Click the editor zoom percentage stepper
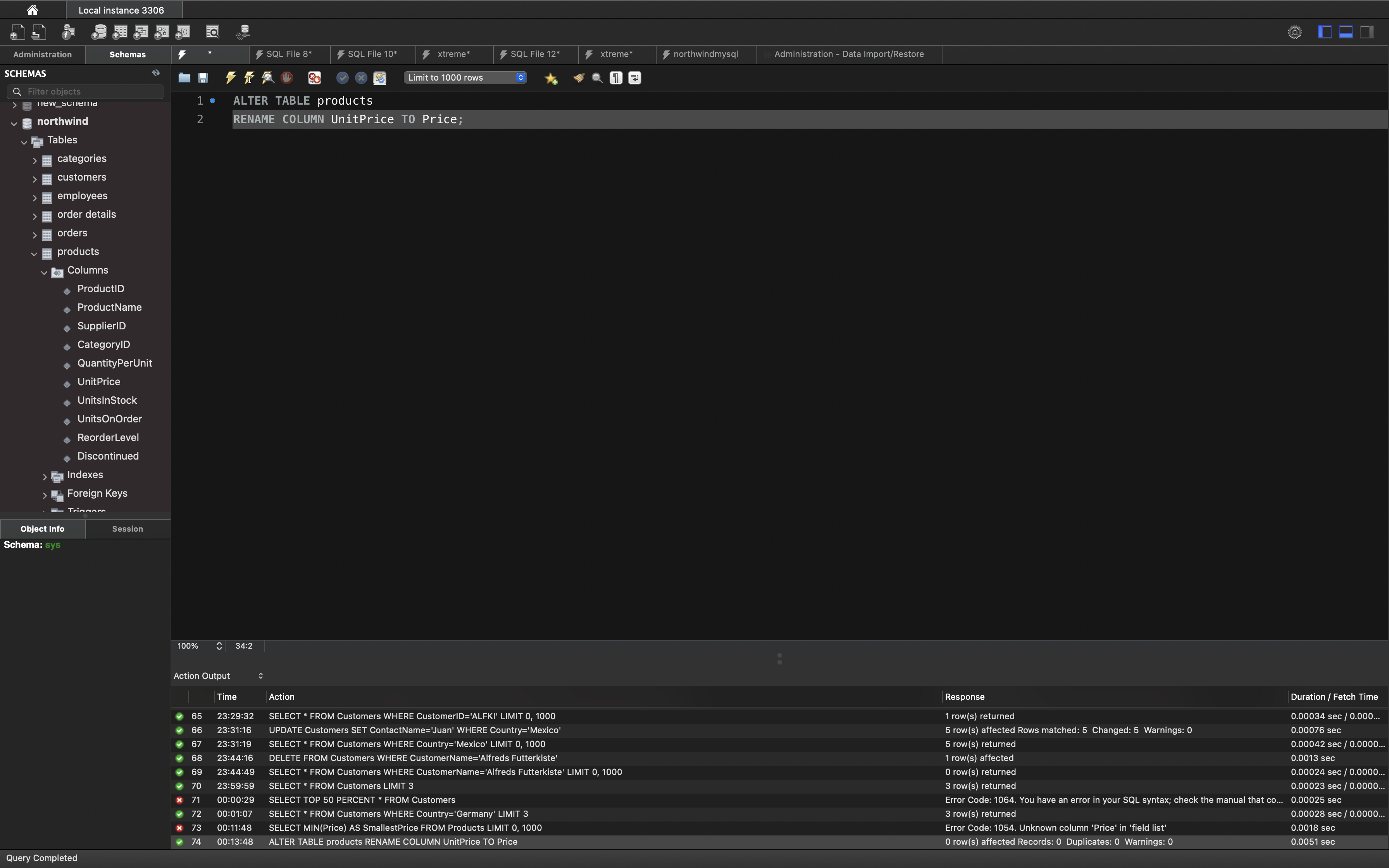This screenshot has height=868, width=1389. pos(219,646)
